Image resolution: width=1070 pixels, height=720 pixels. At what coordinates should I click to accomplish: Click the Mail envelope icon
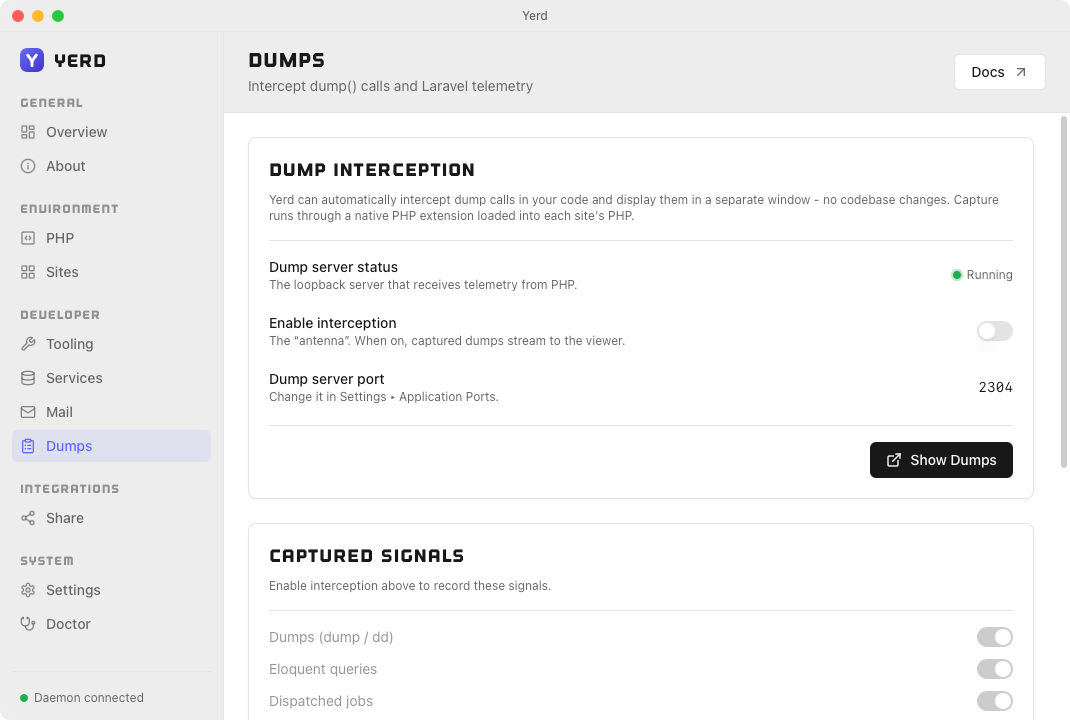[x=28, y=412]
